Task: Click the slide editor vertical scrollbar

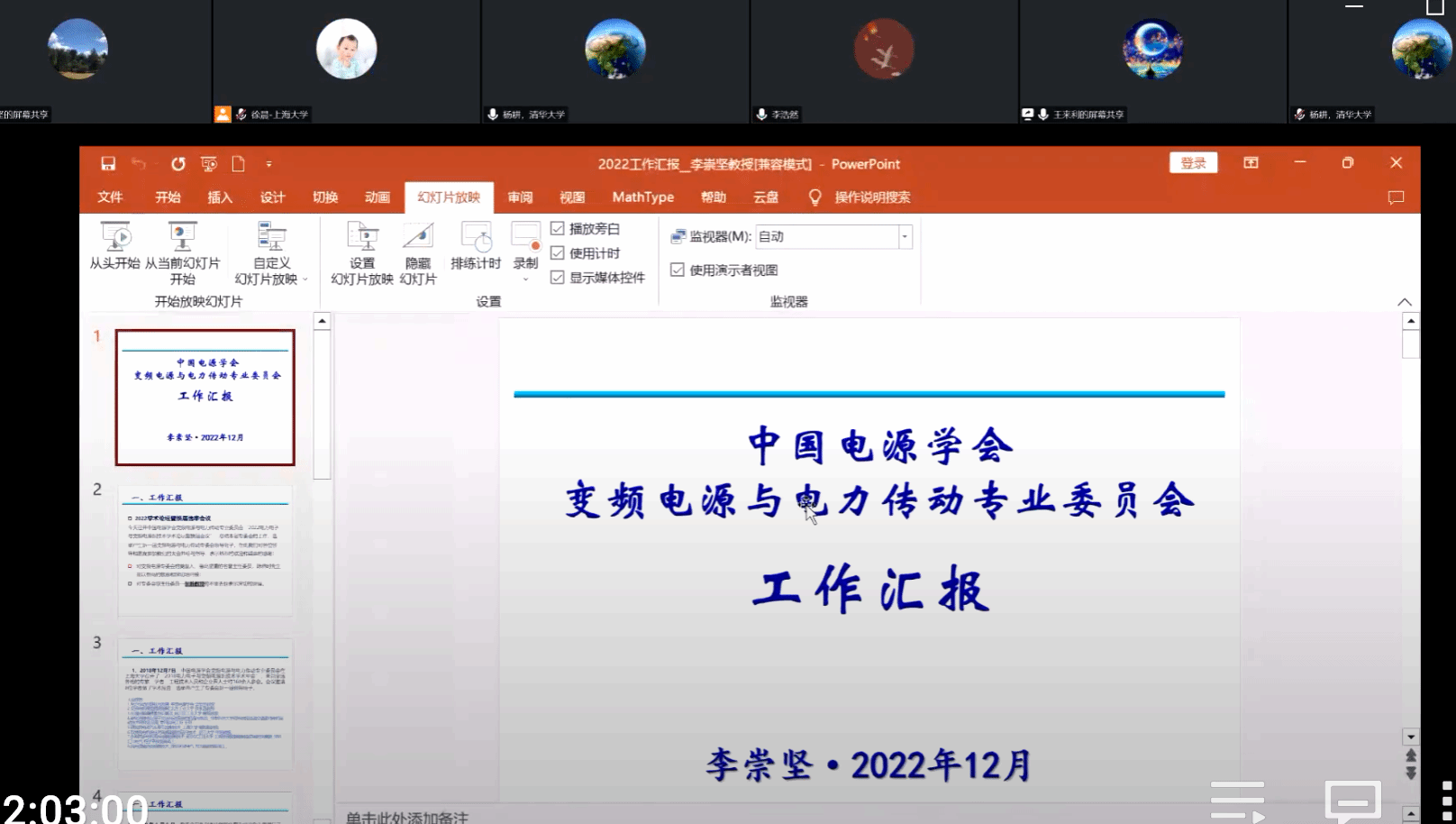Action: [x=1411, y=541]
